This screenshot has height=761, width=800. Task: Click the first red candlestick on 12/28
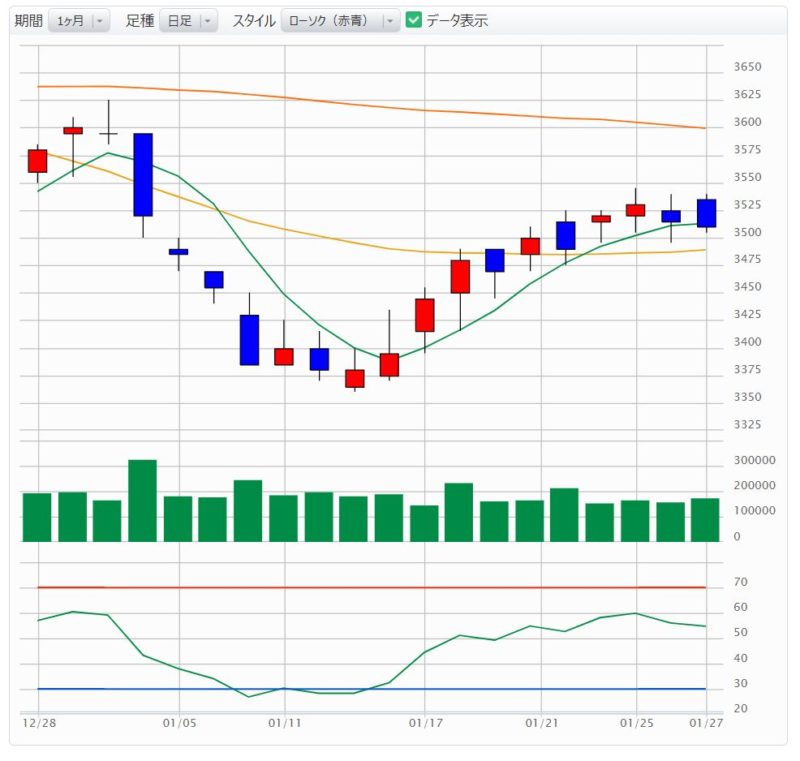38,161
